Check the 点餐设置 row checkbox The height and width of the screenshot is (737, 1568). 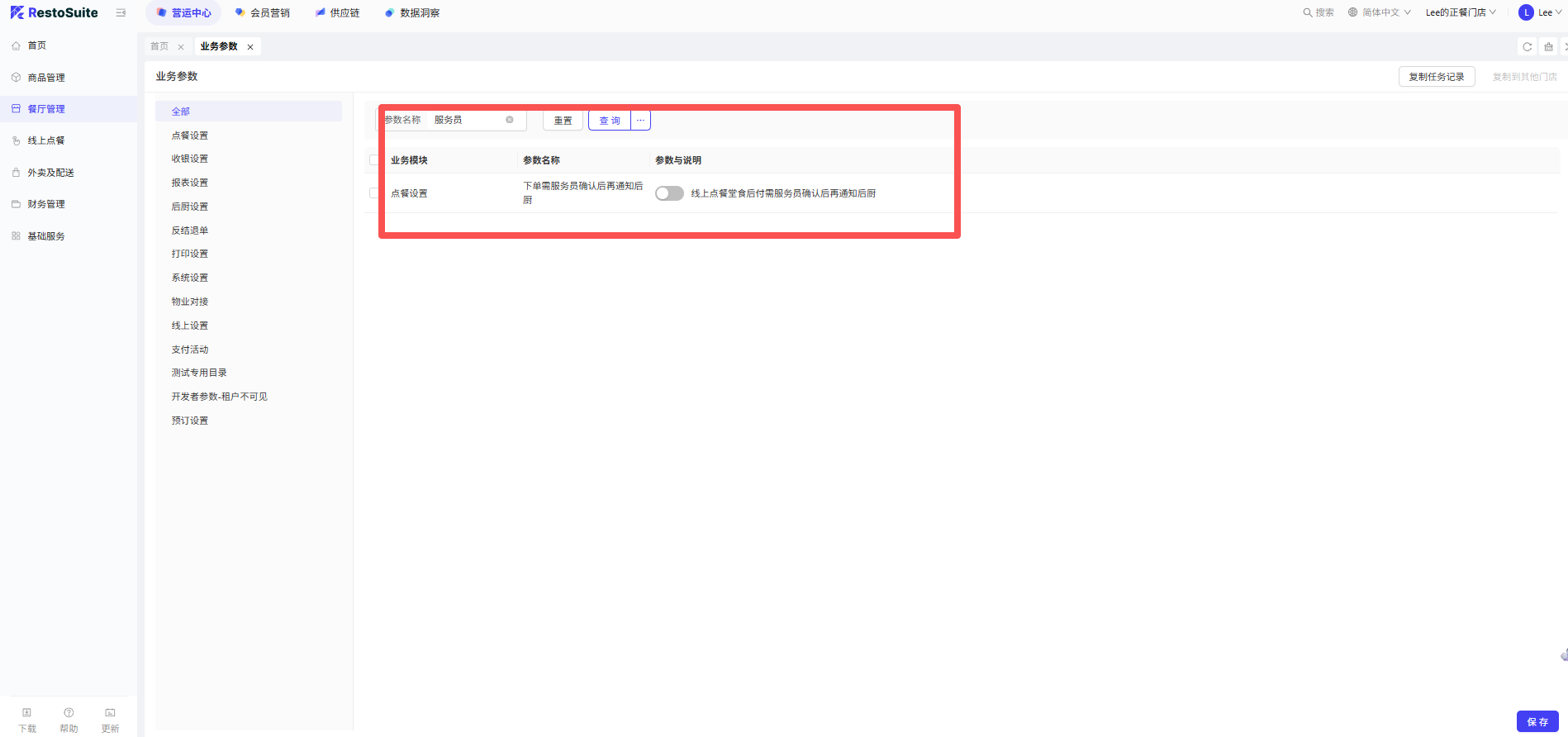click(x=374, y=193)
